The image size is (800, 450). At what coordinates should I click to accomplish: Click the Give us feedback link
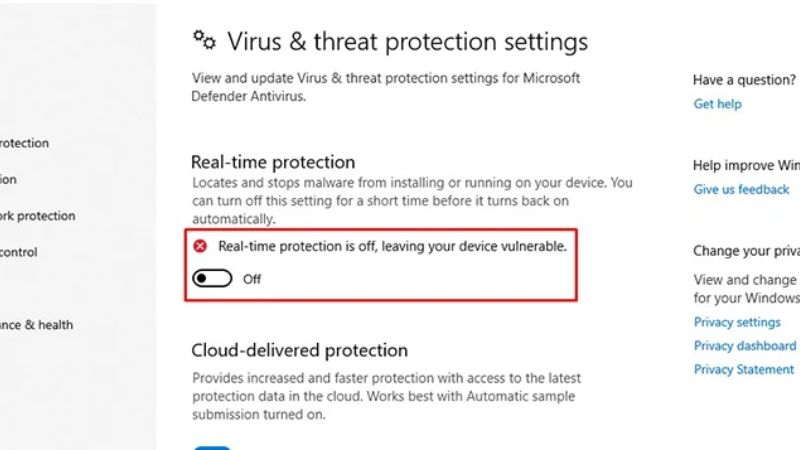(x=741, y=189)
